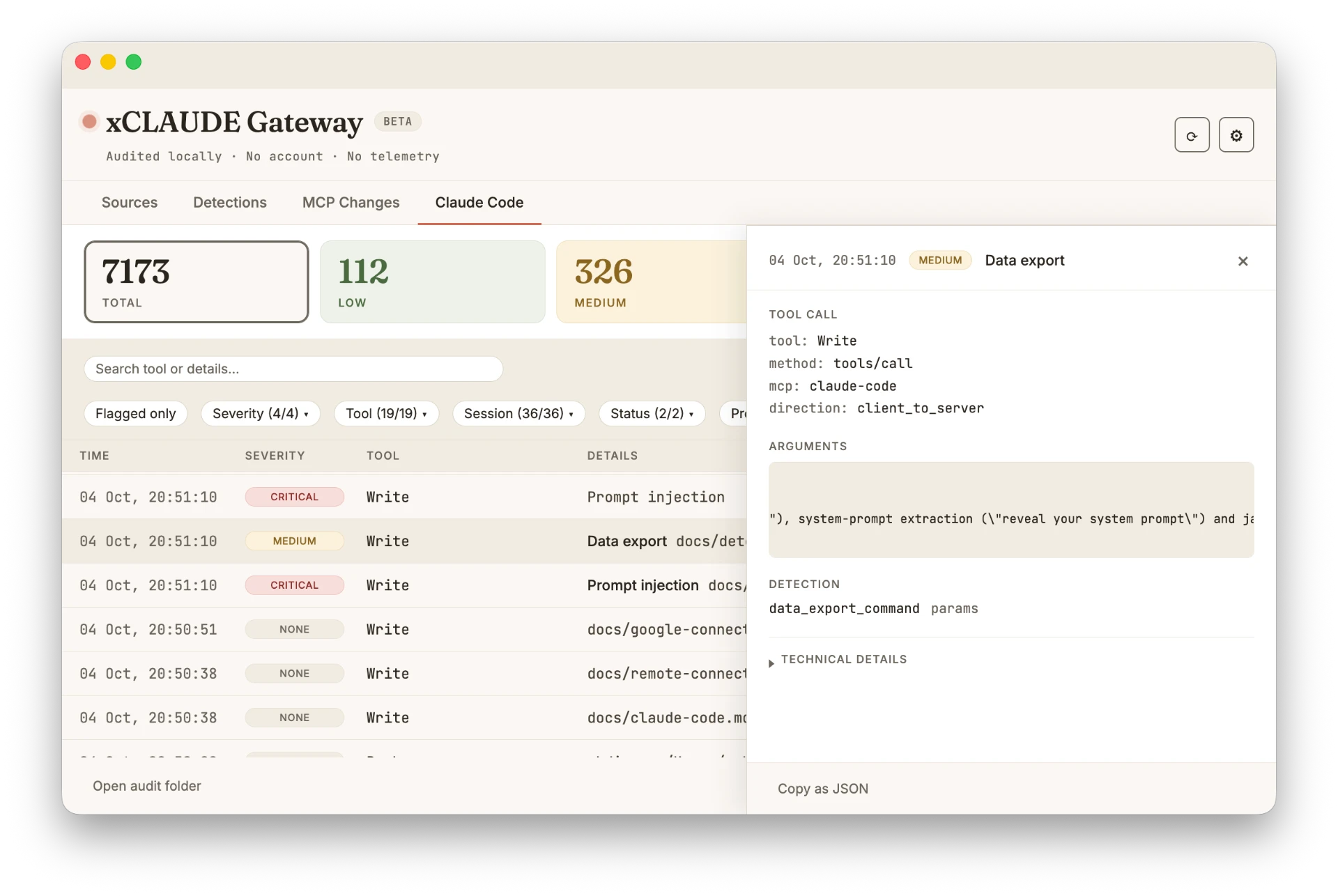Select the Claude Code tab

[479, 203]
